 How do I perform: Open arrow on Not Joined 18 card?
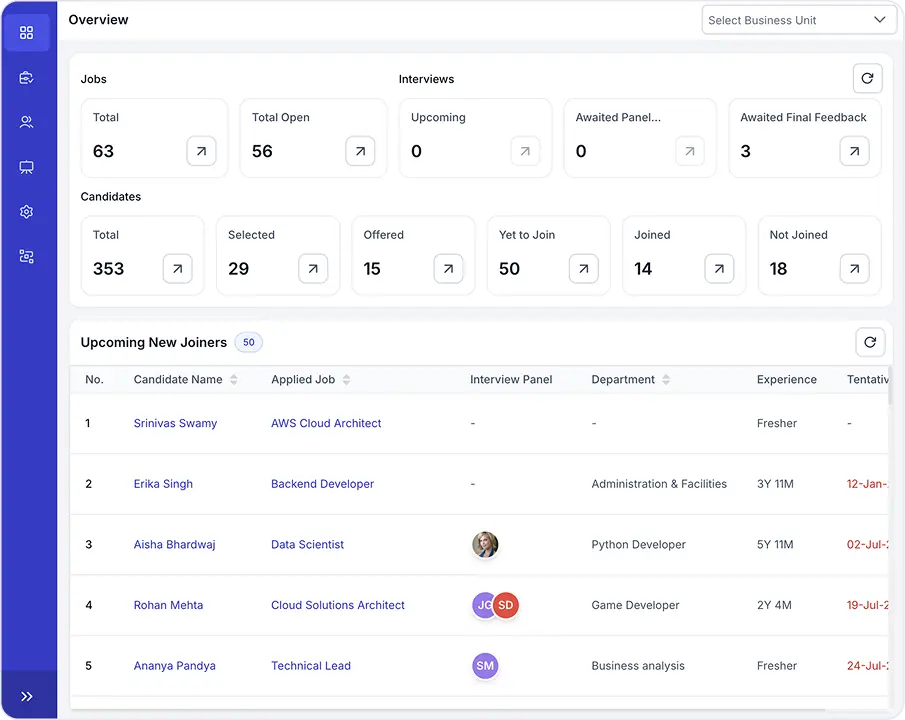[854, 268]
